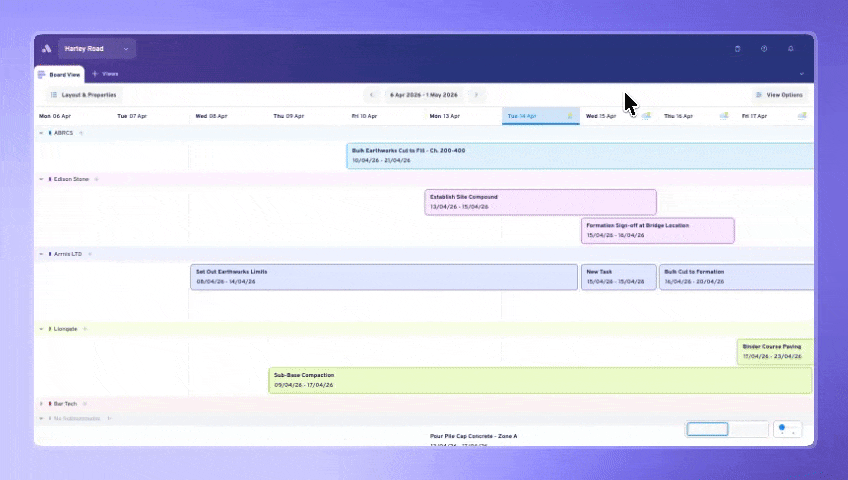This screenshot has height=480, width=848.
Task: Expand the Bar Tech group
Action: (41, 404)
